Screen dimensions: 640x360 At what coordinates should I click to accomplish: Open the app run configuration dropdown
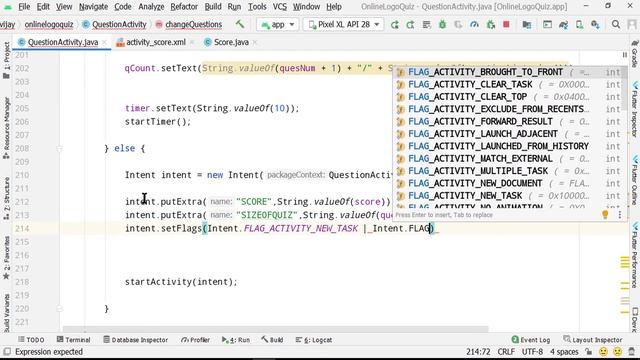coord(278,24)
